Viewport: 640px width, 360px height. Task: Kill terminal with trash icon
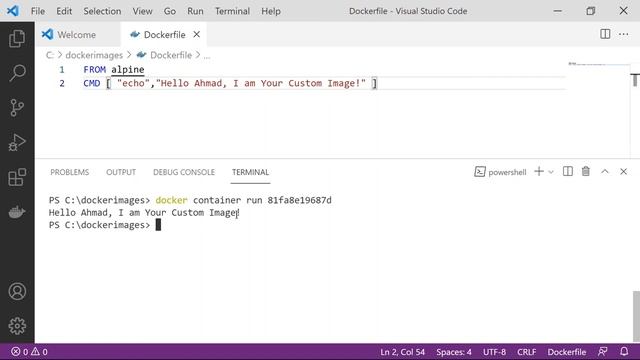(x=586, y=171)
